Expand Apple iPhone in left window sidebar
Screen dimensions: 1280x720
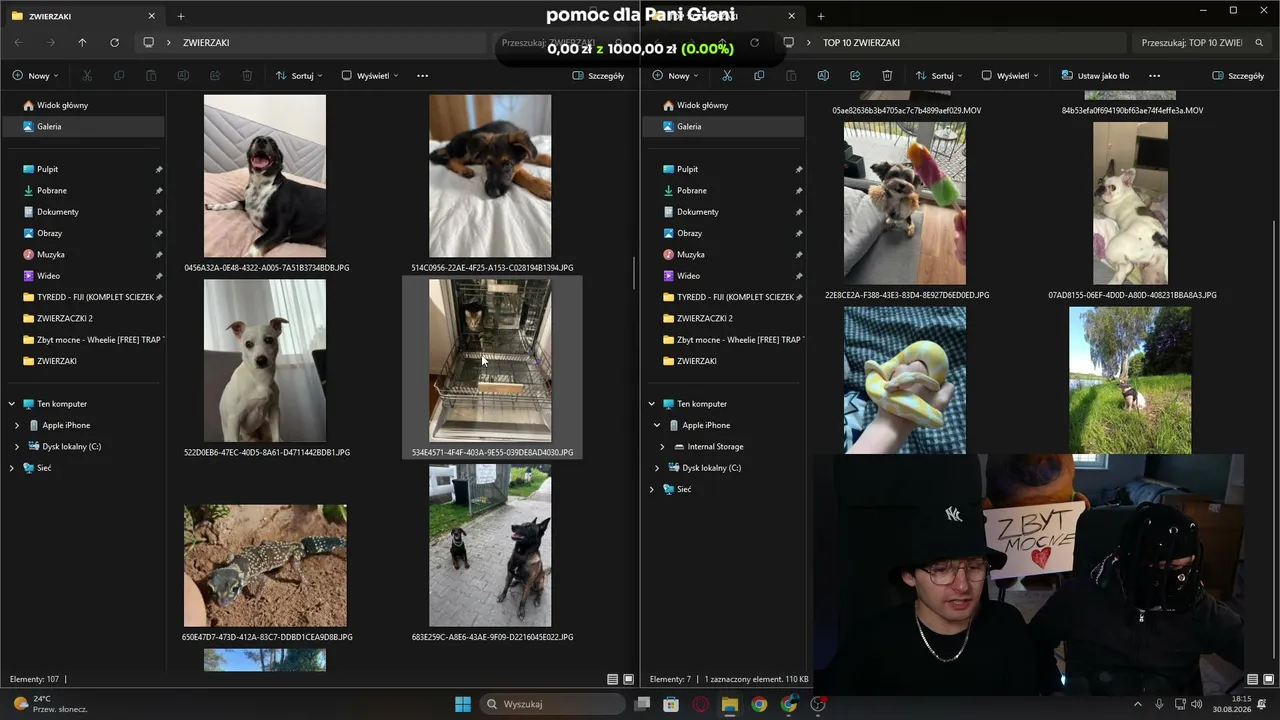(x=17, y=425)
